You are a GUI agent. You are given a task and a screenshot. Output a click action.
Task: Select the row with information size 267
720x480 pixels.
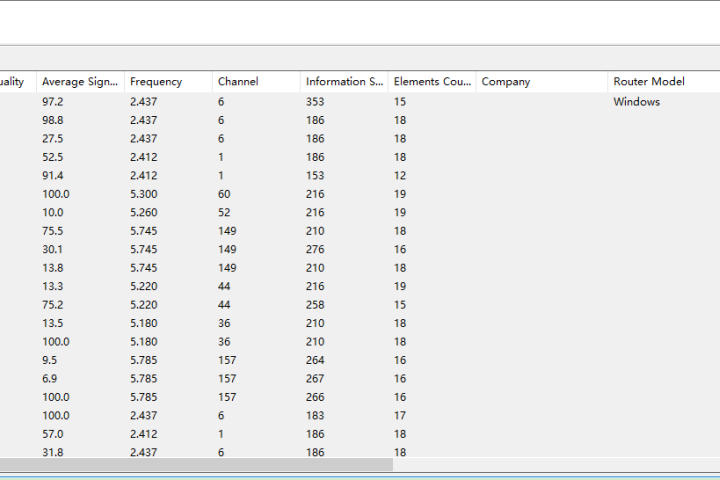point(360,378)
